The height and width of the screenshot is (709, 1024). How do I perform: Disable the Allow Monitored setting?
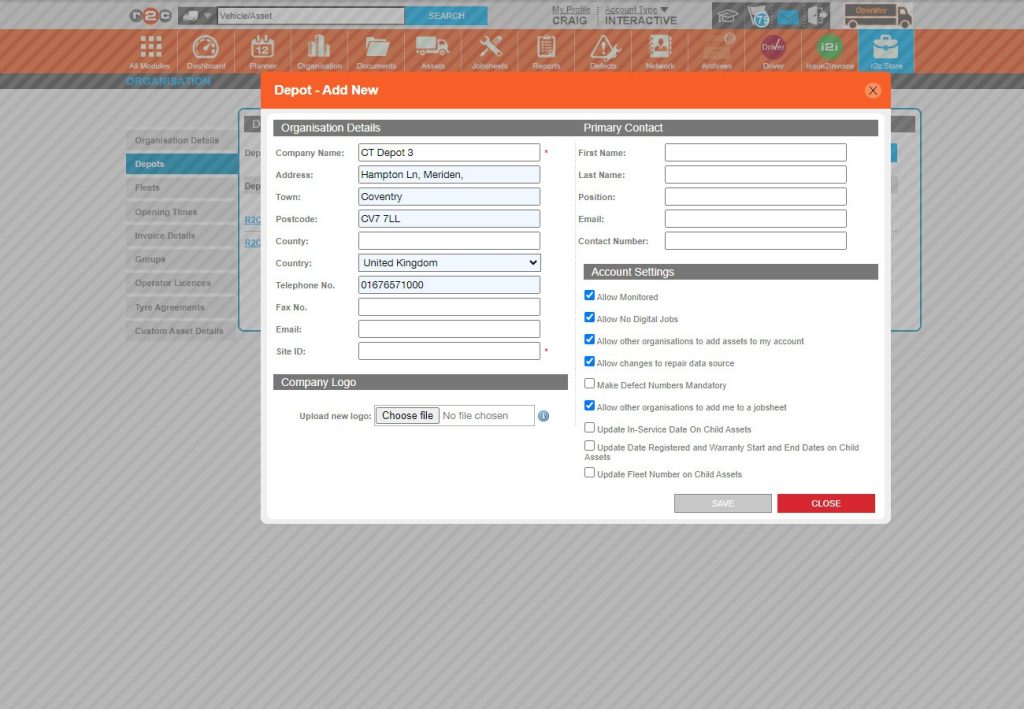point(590,296)
